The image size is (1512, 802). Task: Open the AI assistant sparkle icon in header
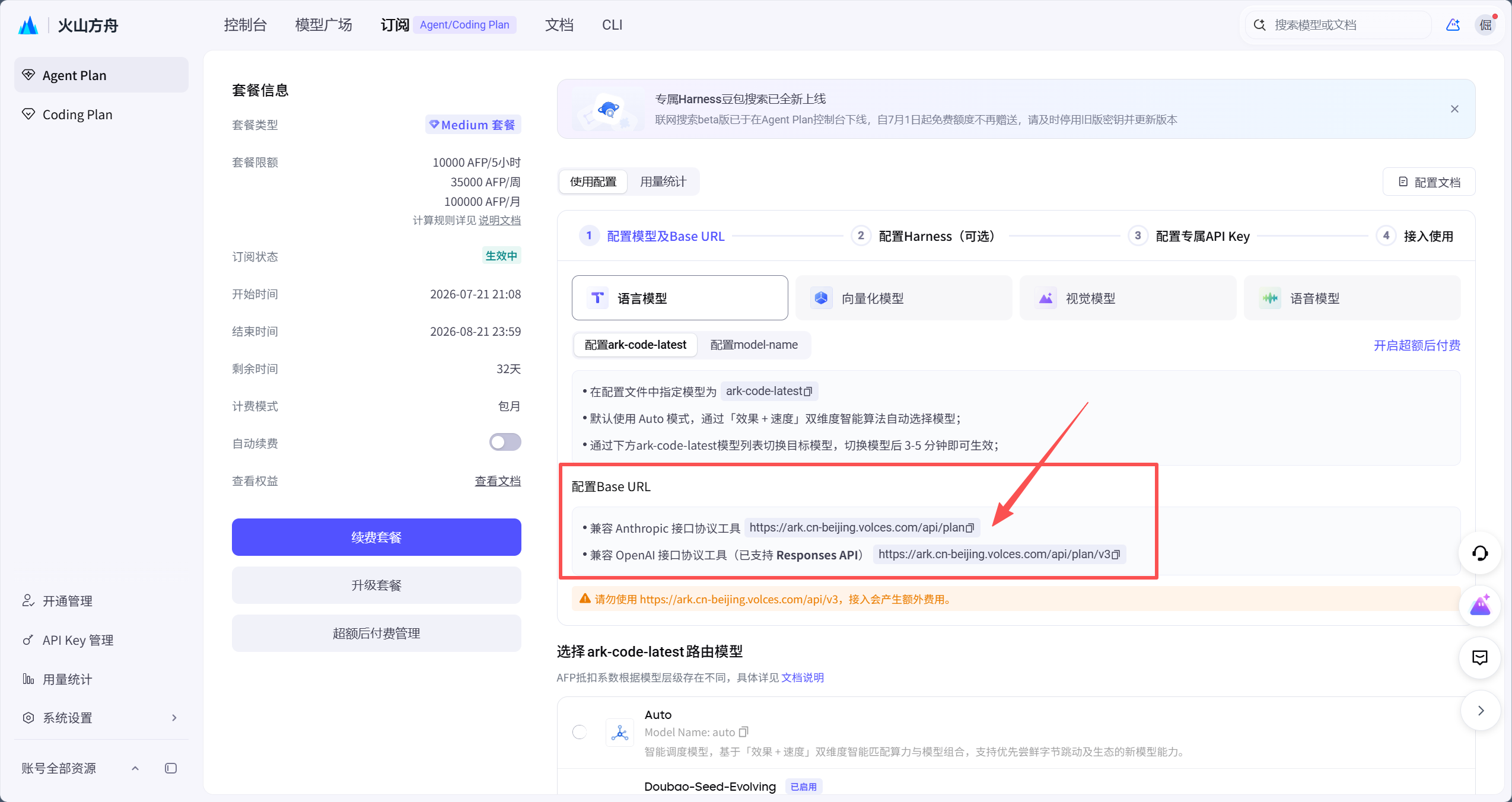pyautogui.click(x=1453, y=25)
